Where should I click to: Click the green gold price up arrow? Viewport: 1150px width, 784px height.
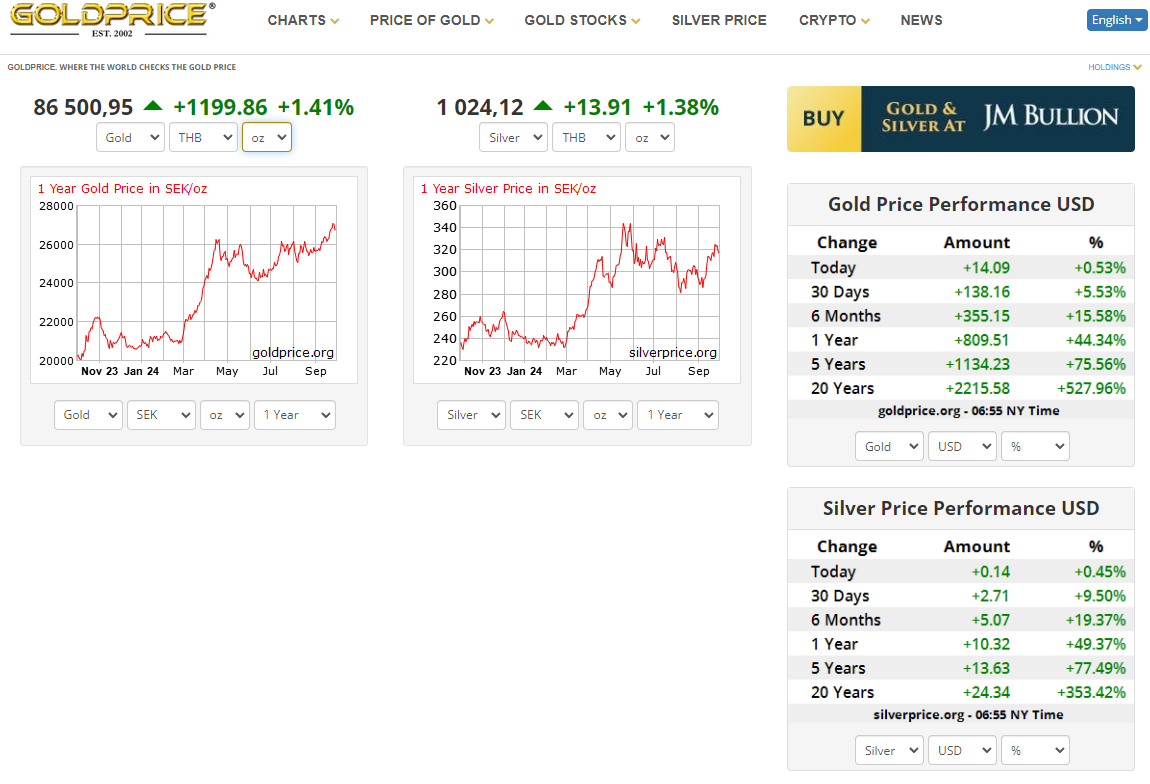[x=152, y=106]
